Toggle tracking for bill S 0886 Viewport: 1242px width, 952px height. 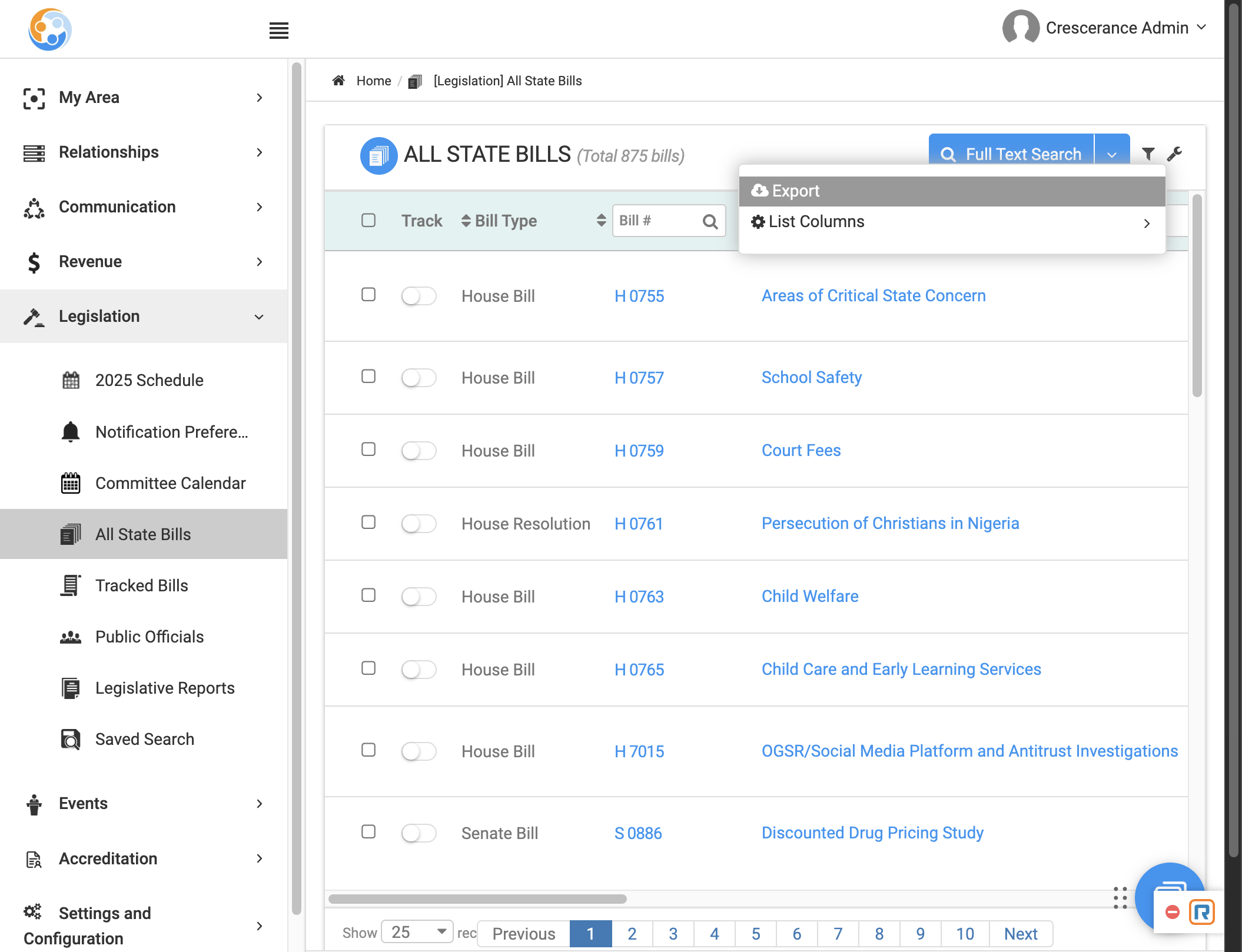419,833
